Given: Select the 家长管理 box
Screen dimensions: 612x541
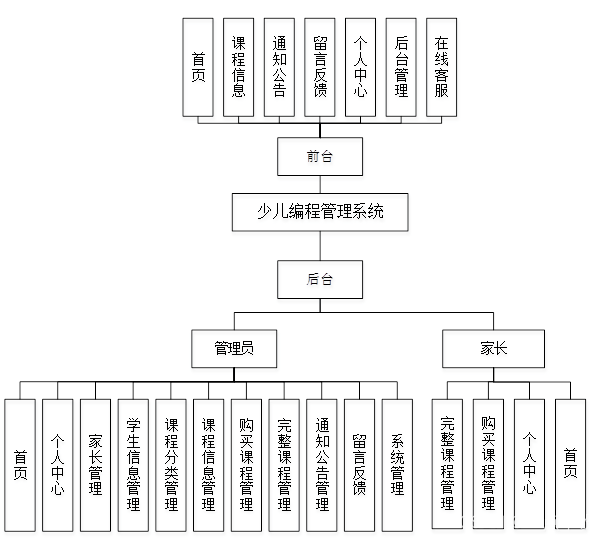Looking at the screenshot, I should 95,465.
